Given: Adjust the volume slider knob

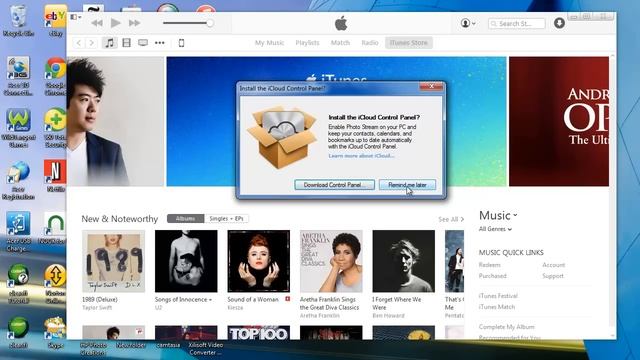Looking at the screenshot, I should tap(210, 23).
